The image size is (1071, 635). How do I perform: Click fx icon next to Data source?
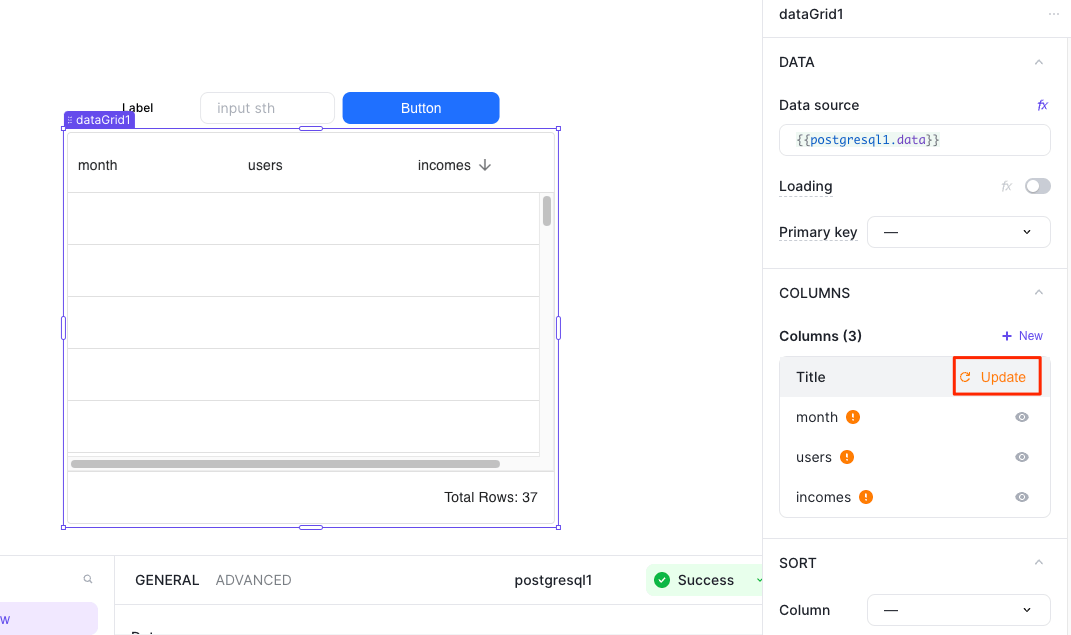(x=1042, y=105)
